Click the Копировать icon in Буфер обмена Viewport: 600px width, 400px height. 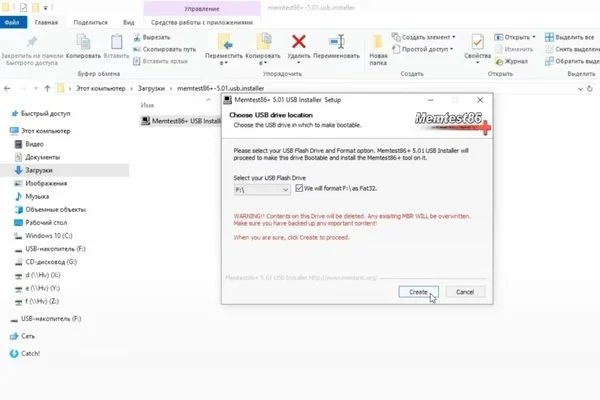83,47
